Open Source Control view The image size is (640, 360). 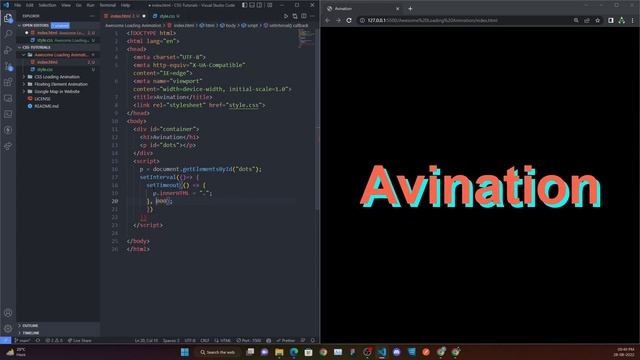tap(8, 66)
